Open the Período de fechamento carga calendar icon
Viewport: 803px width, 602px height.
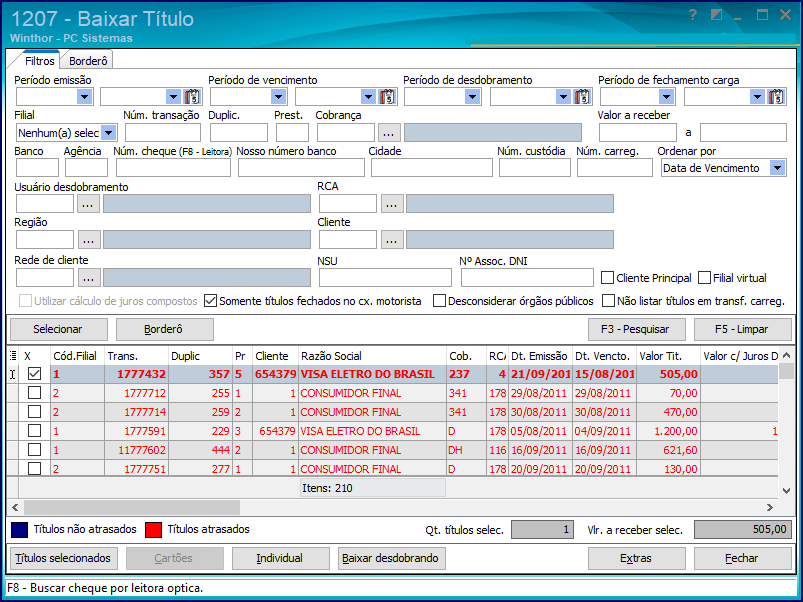click(x=776, y=96)
